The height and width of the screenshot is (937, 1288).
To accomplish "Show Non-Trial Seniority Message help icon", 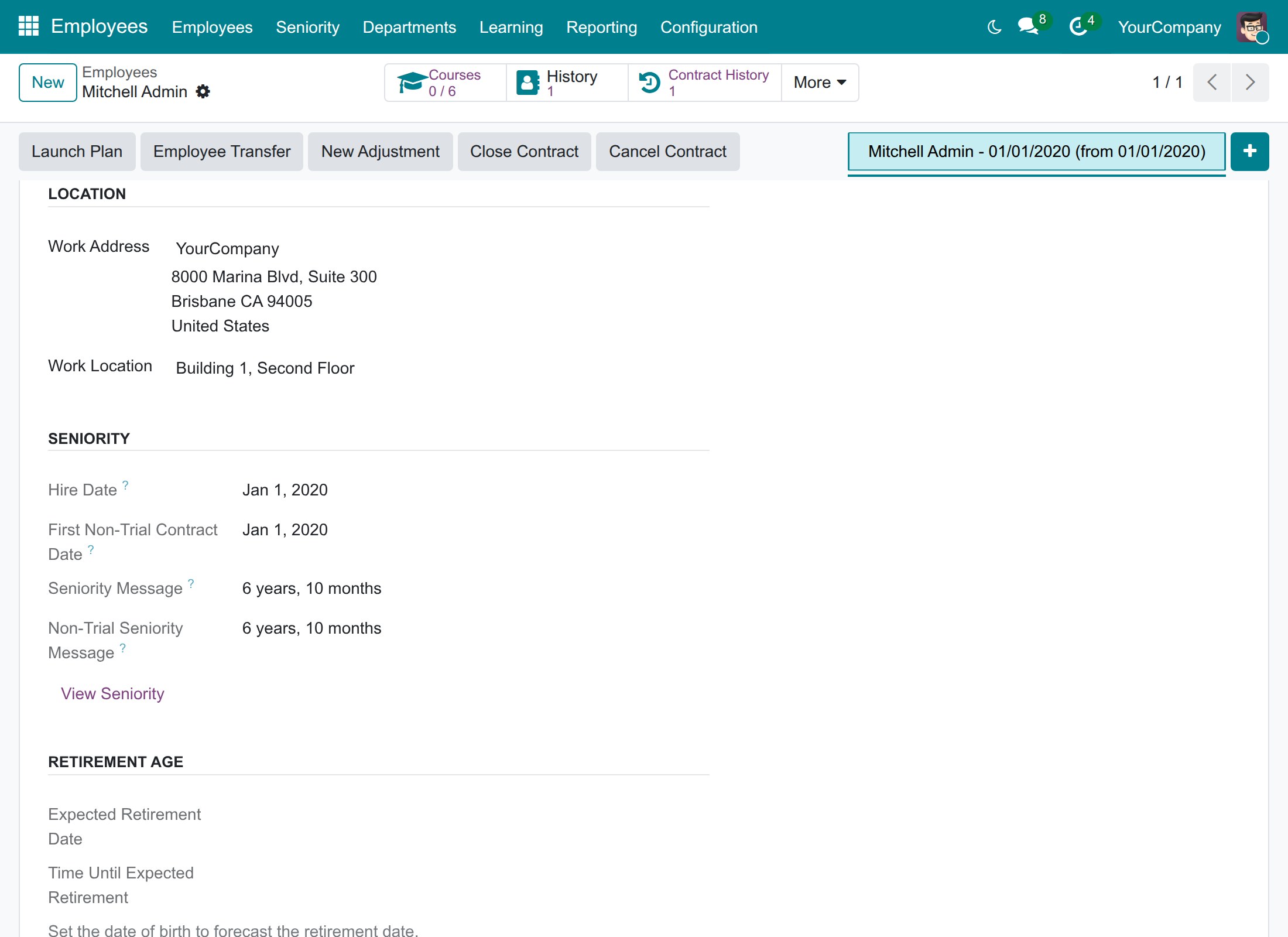I will coord(122,648).
